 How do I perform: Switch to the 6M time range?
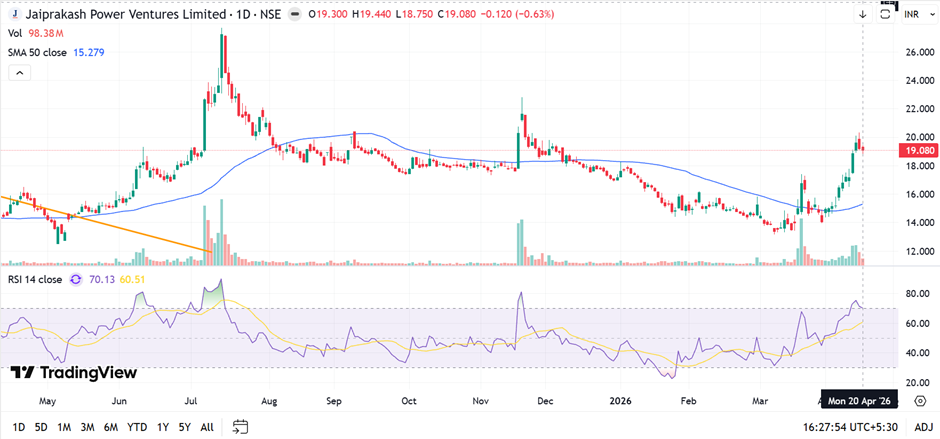(111, 426)
